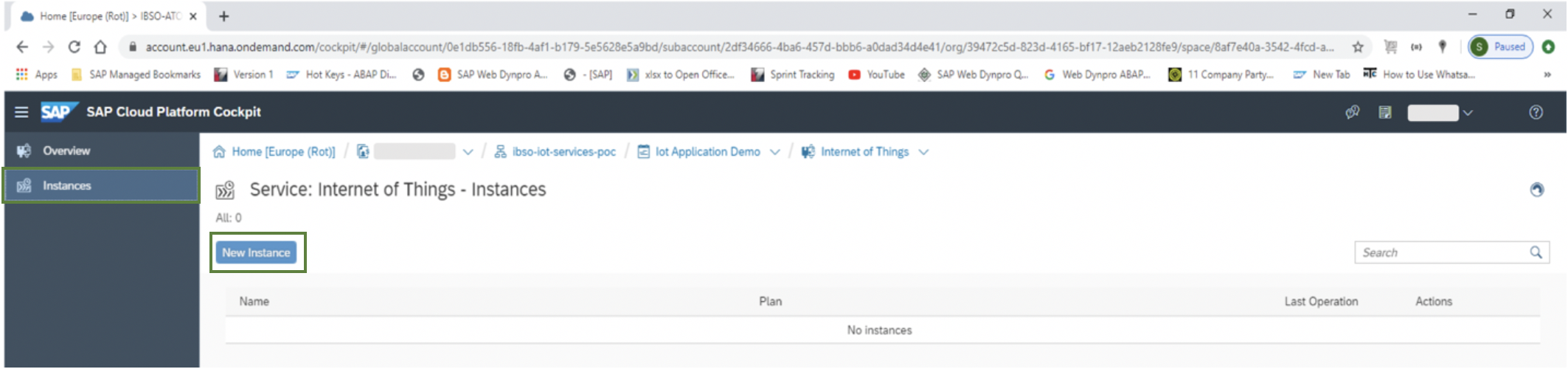Open the xlsx to Open Office bookmark

[681, 75]
